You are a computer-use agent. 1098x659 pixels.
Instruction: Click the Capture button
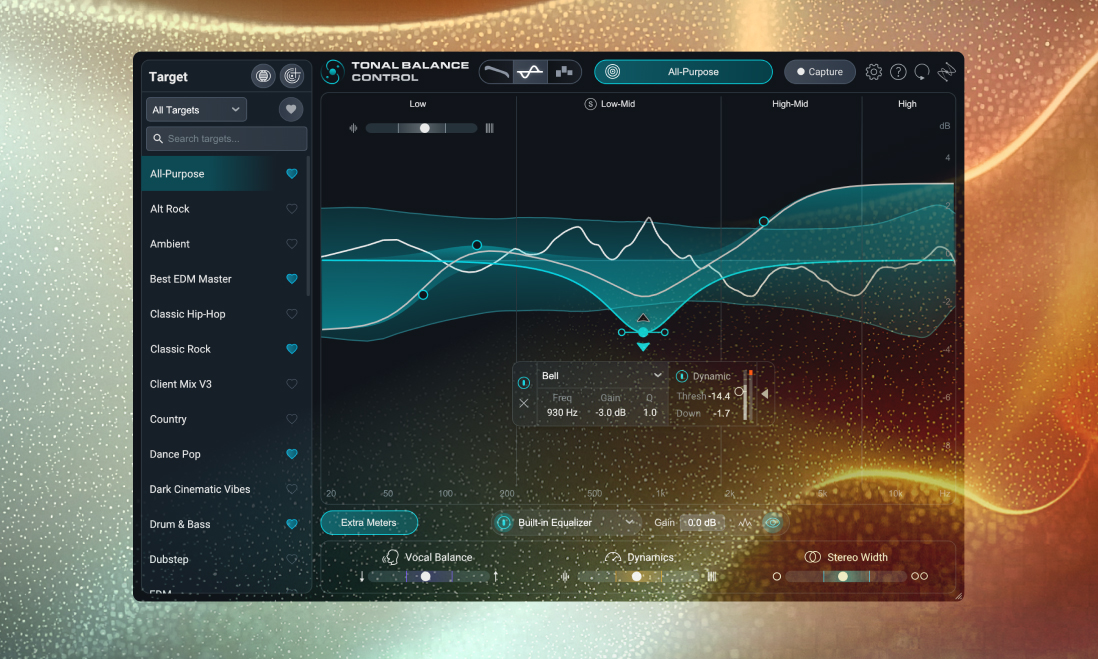pyautogui.click(x=819, y=71)
